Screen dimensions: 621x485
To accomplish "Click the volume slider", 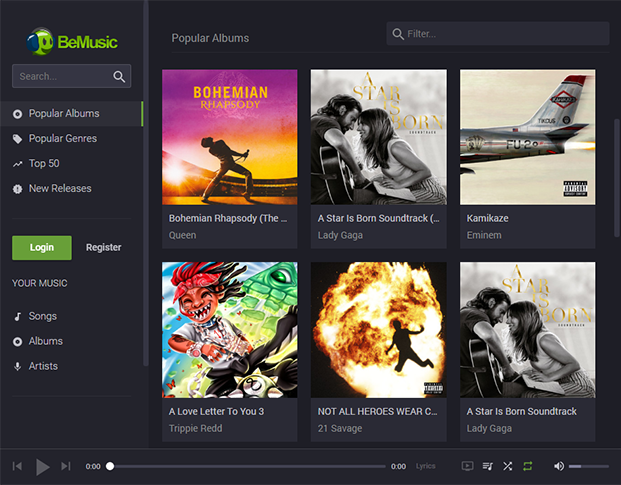I will (x=588, y=466).
